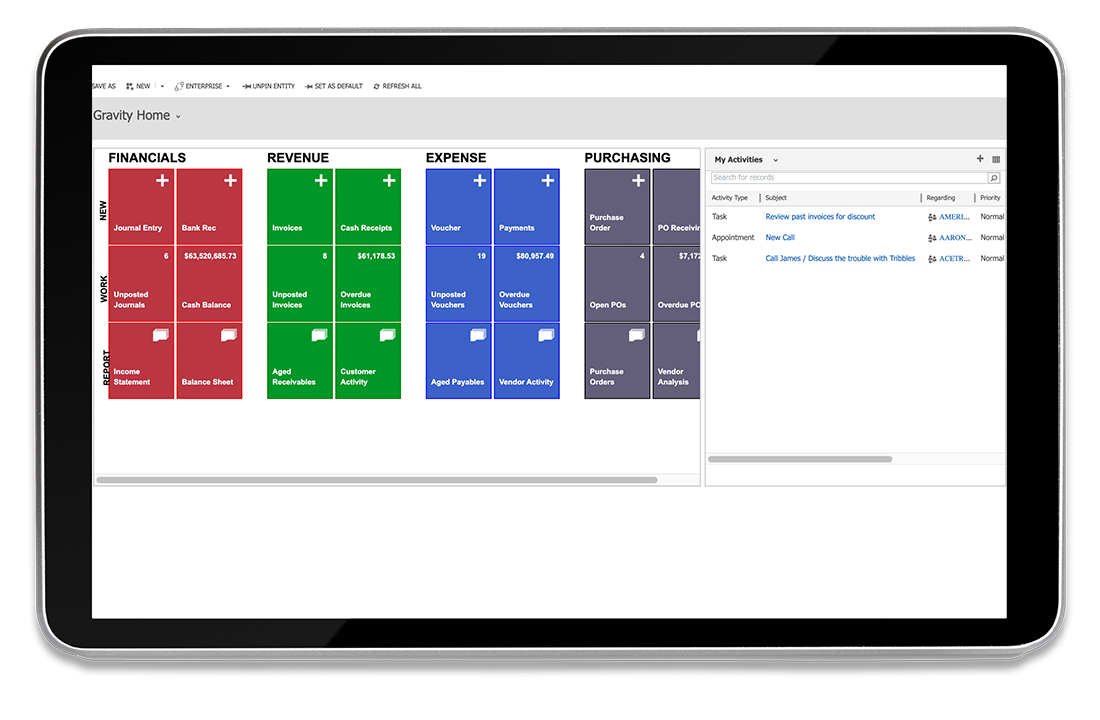
Task: Open Customer Activity report icon
Action: coord(387,335)
